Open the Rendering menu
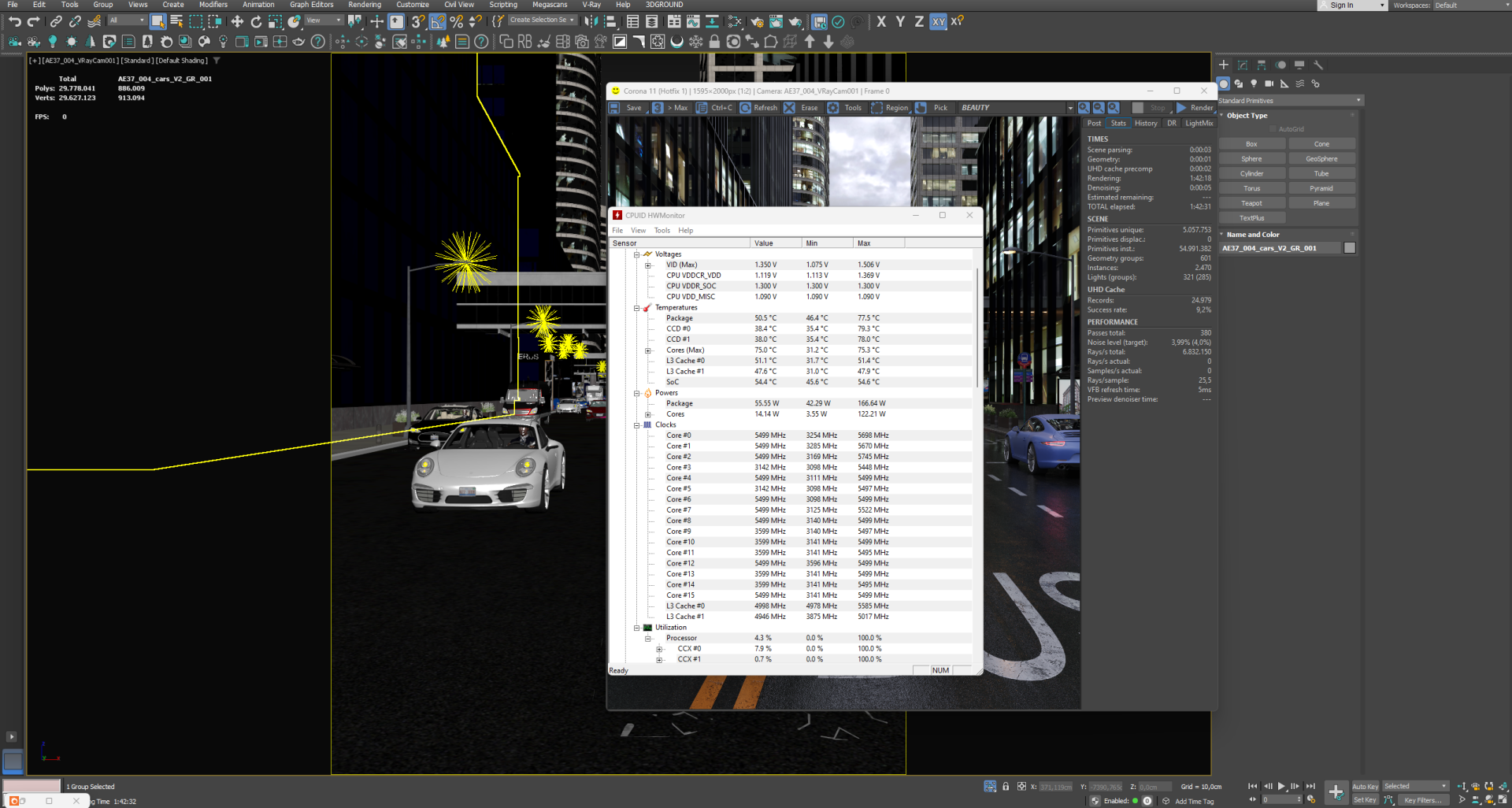The image size is (1512, 808). click(364, 5)
